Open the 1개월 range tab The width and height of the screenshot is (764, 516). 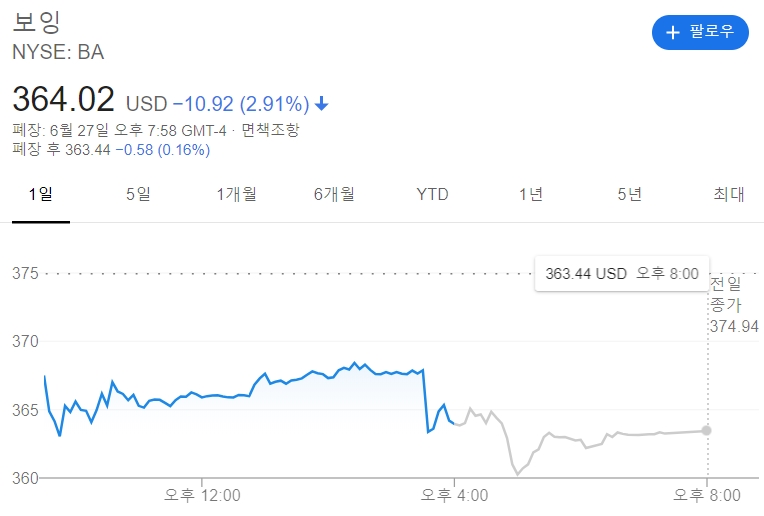click(x=236, y=194)
